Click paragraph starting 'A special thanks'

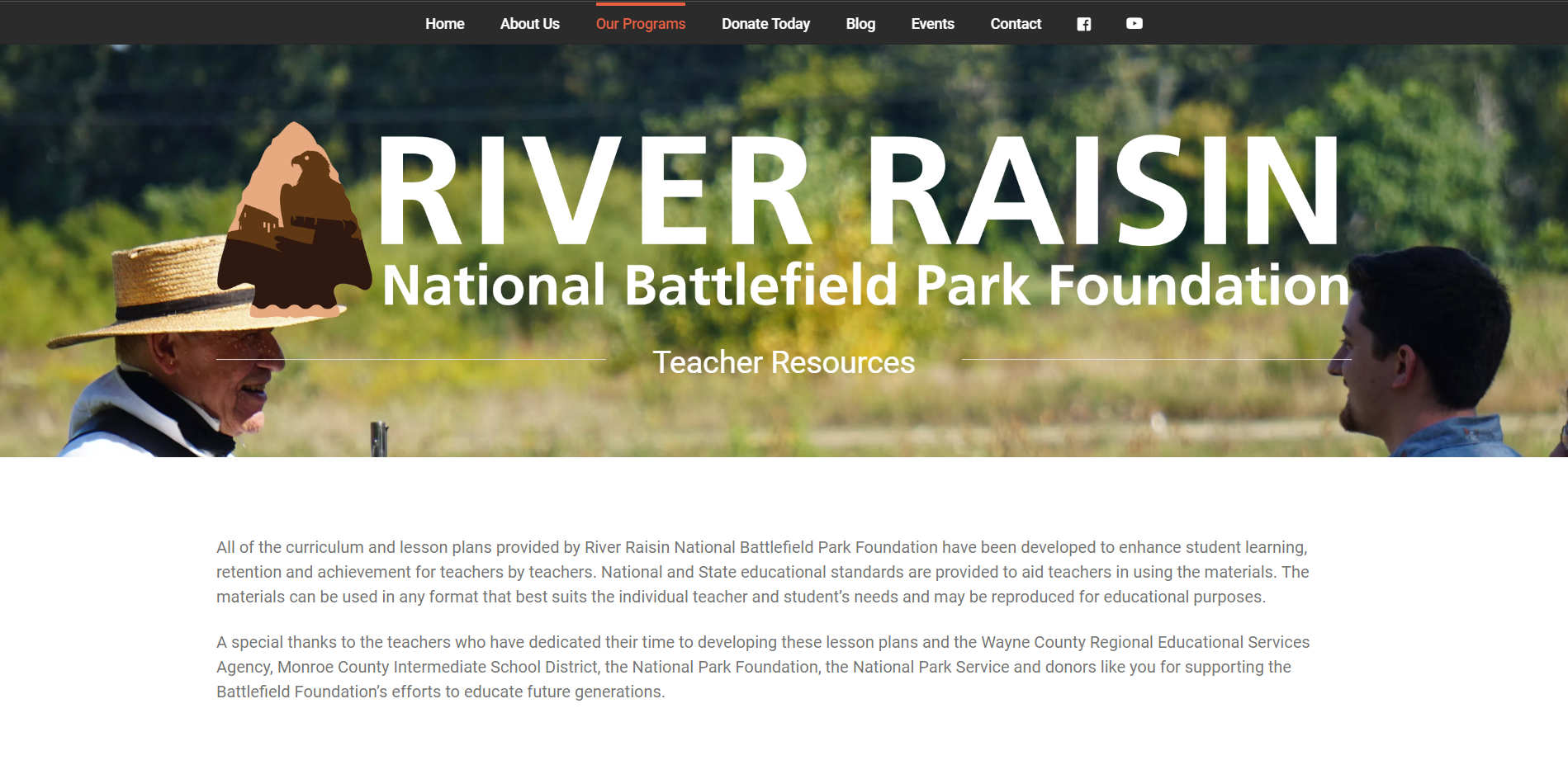(763, 667)
